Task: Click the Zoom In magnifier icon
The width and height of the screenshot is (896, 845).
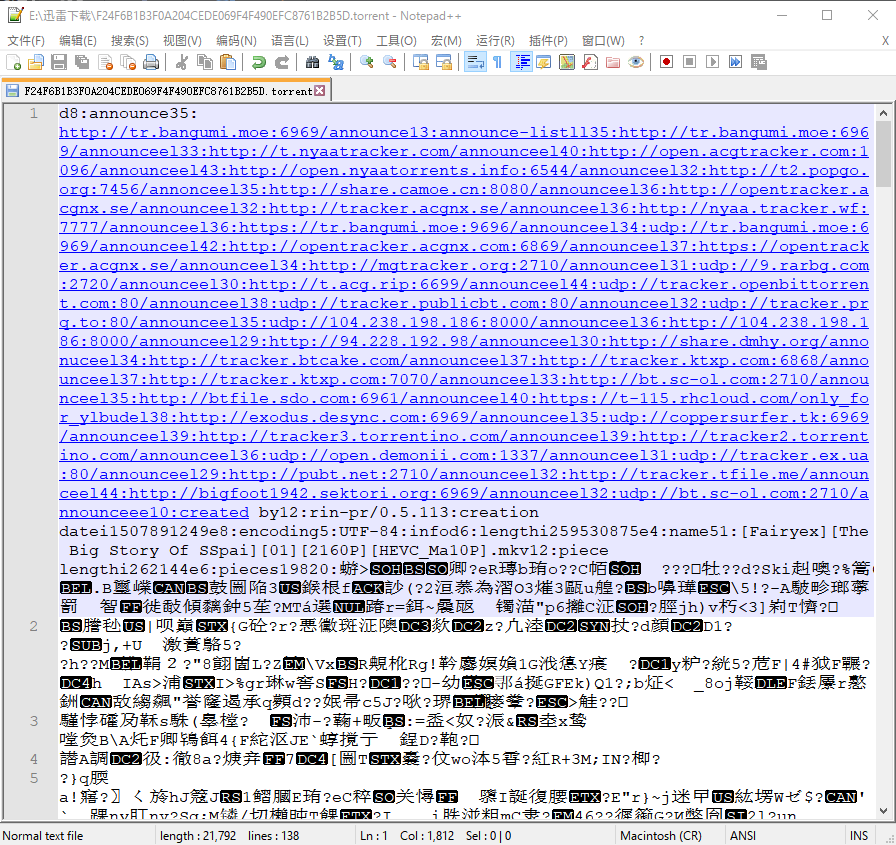Action: click(367, 62)
